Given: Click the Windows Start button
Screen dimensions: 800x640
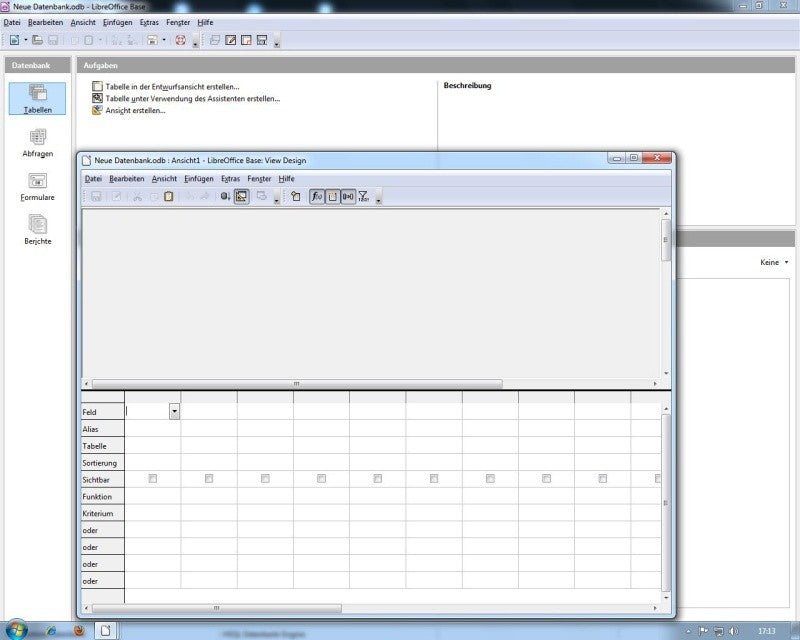Looking at the screenshot, I should click(x=16, y=629).
